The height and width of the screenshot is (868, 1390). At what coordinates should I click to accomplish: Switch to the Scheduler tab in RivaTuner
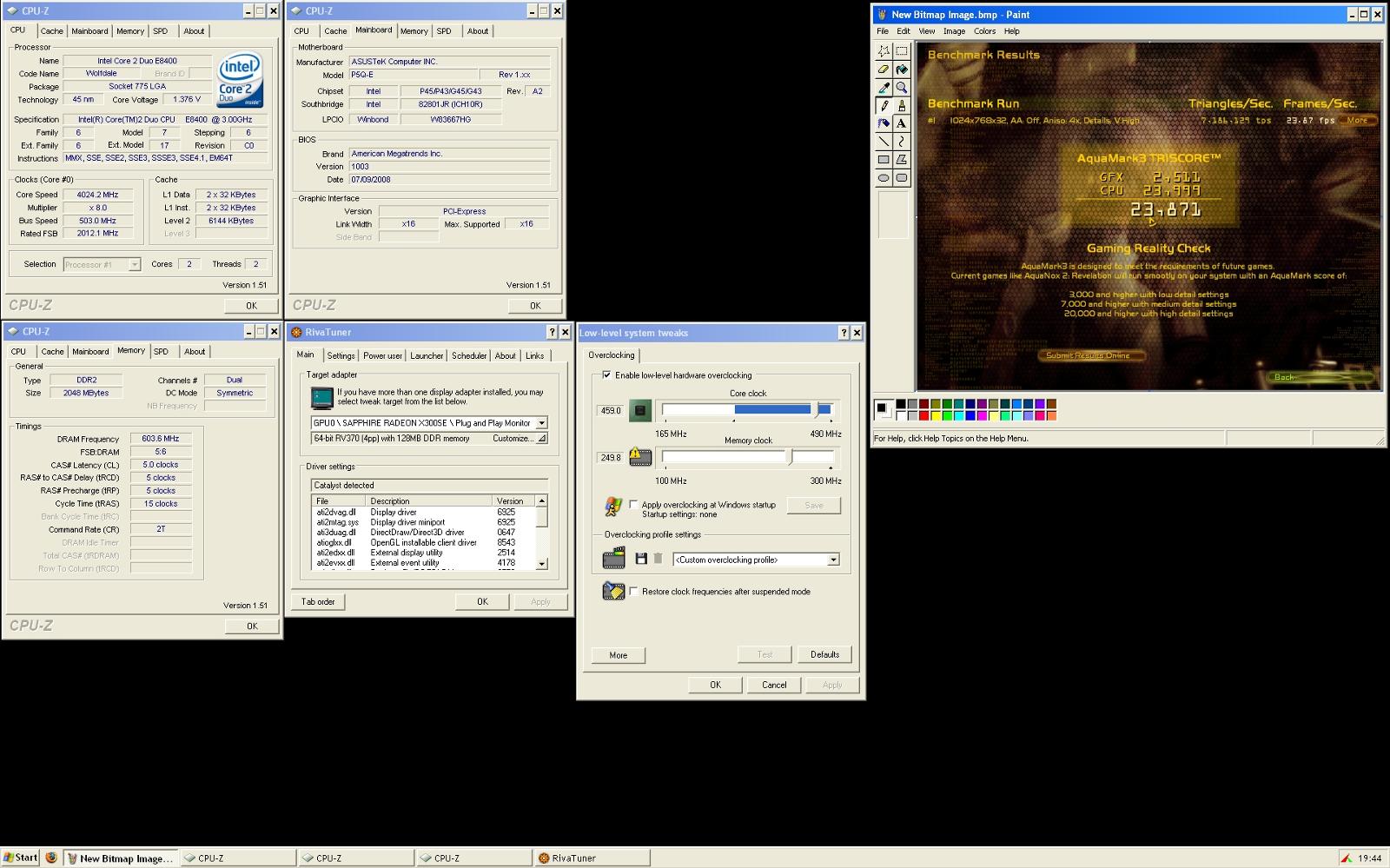tap(469, 355)
